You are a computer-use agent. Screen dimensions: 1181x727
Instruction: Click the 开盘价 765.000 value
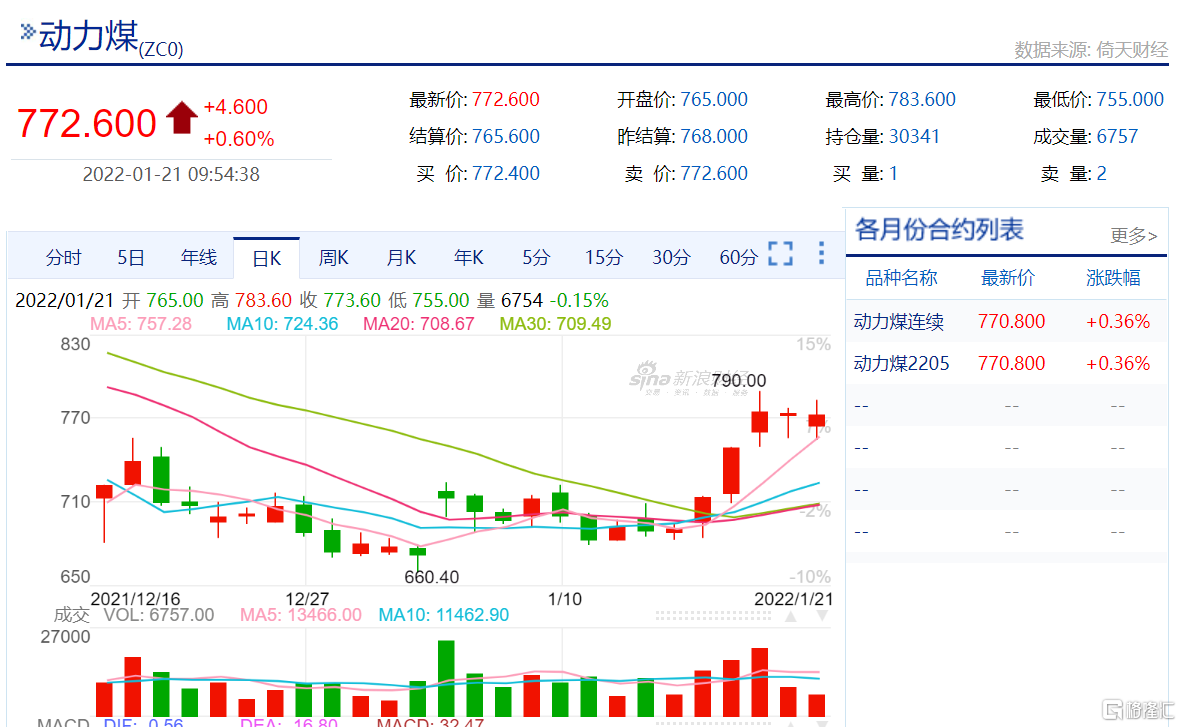click(714, 99)
